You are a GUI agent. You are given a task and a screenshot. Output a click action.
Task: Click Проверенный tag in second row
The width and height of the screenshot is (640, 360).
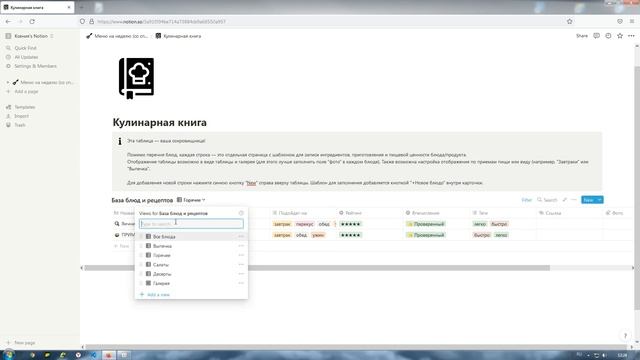click(x=425, y=235)
